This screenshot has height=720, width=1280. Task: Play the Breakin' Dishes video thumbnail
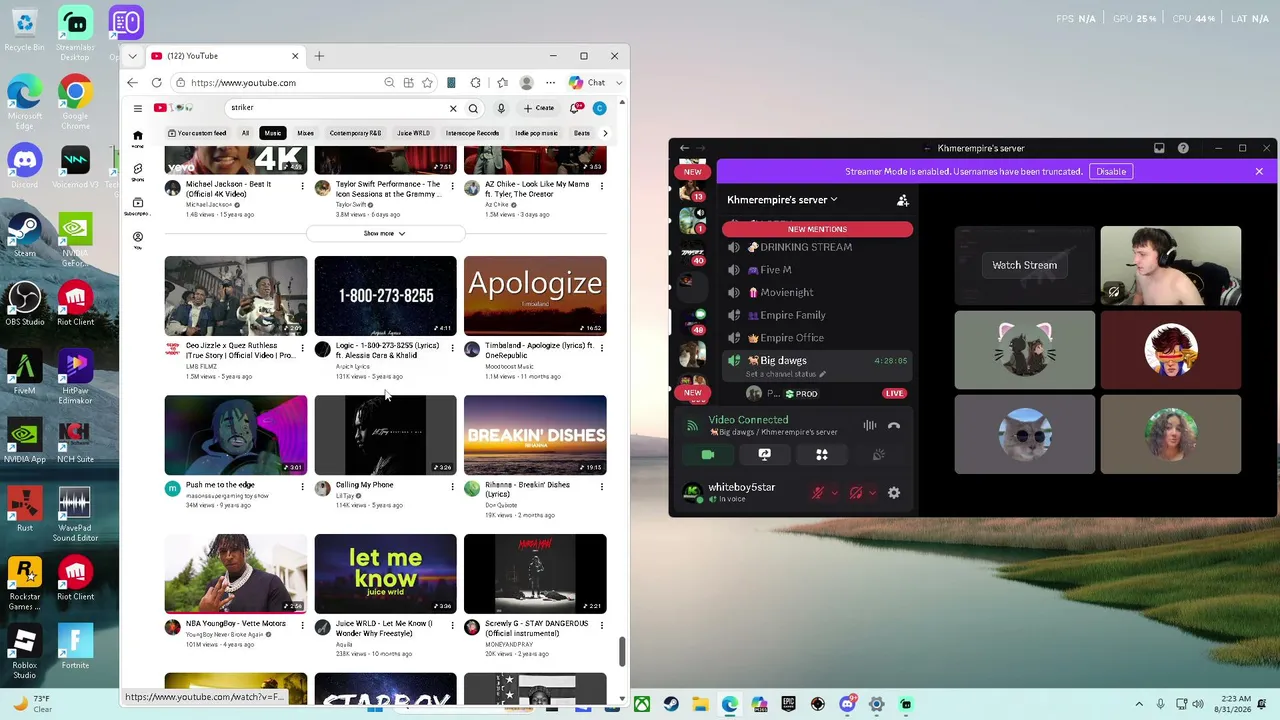(x=535, y=435)
